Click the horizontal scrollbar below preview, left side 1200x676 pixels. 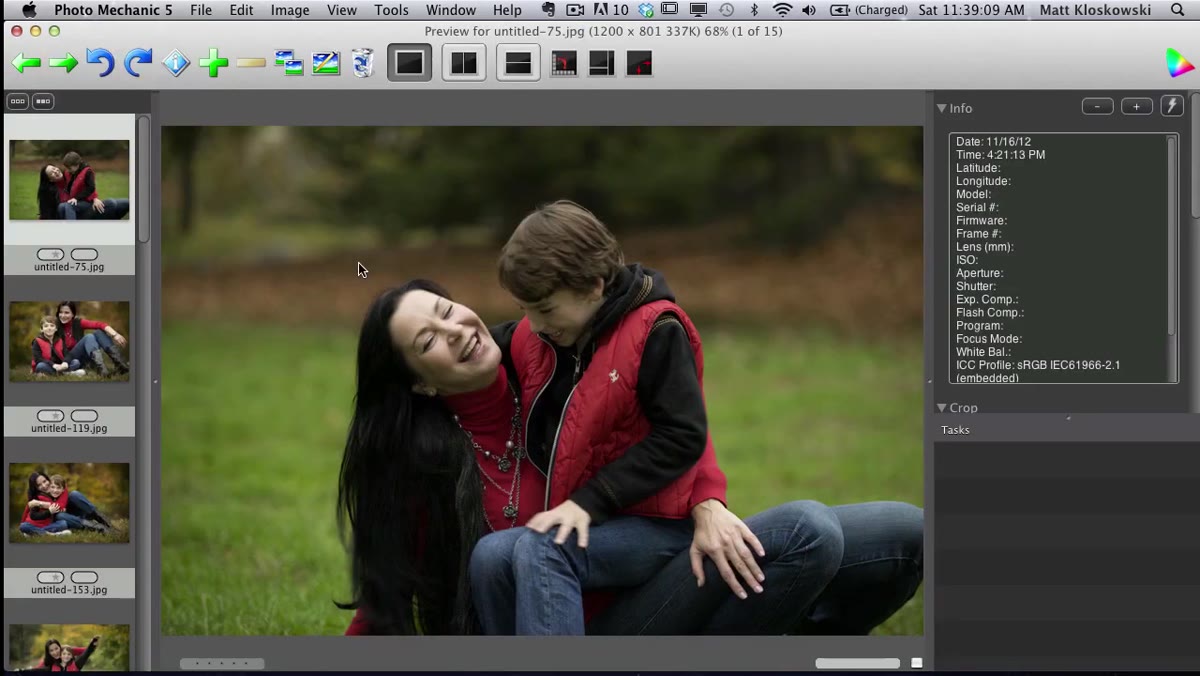click(222, 663)
